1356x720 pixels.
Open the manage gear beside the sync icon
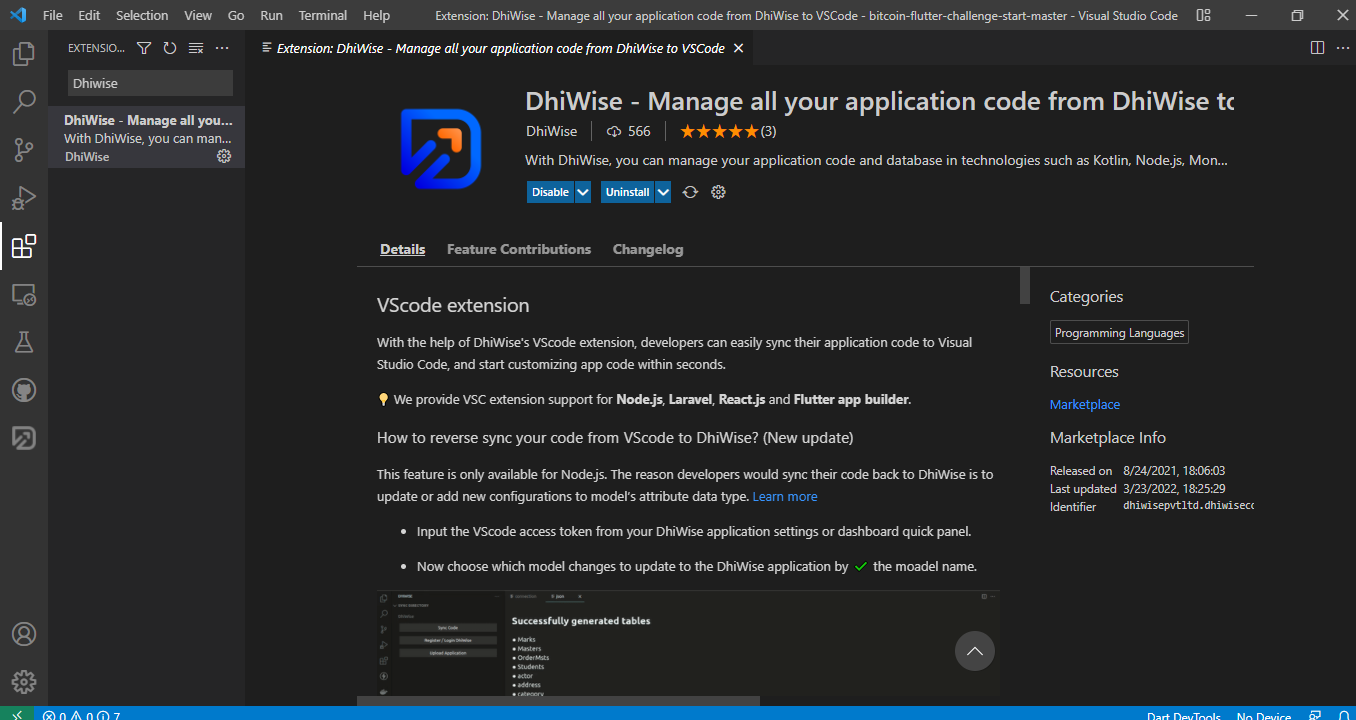(718, 192)
